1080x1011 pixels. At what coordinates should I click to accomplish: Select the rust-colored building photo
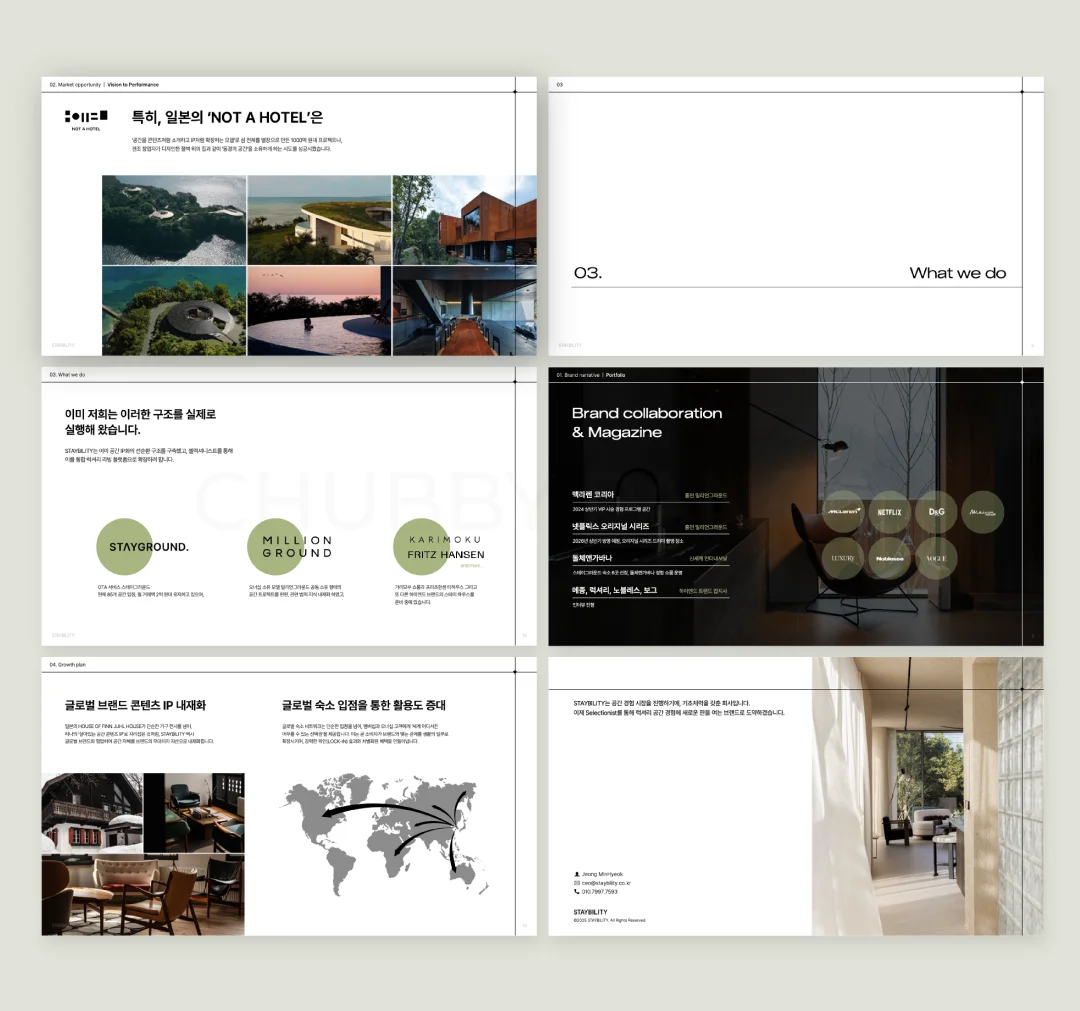click(x=464, y=220)
